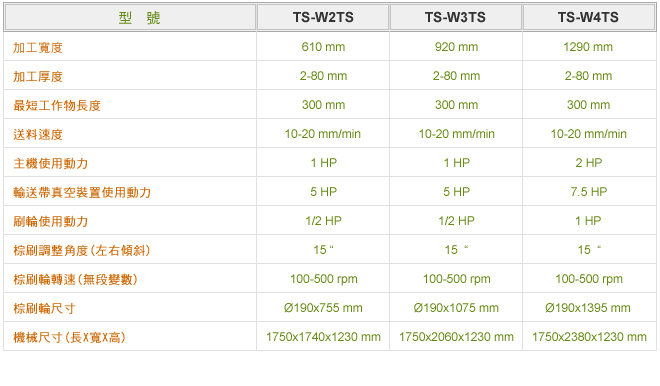The width and height of the screenshot is (660, 386).
Task: Select the 加工厚度 row label
Action: (x=38, y=77)
